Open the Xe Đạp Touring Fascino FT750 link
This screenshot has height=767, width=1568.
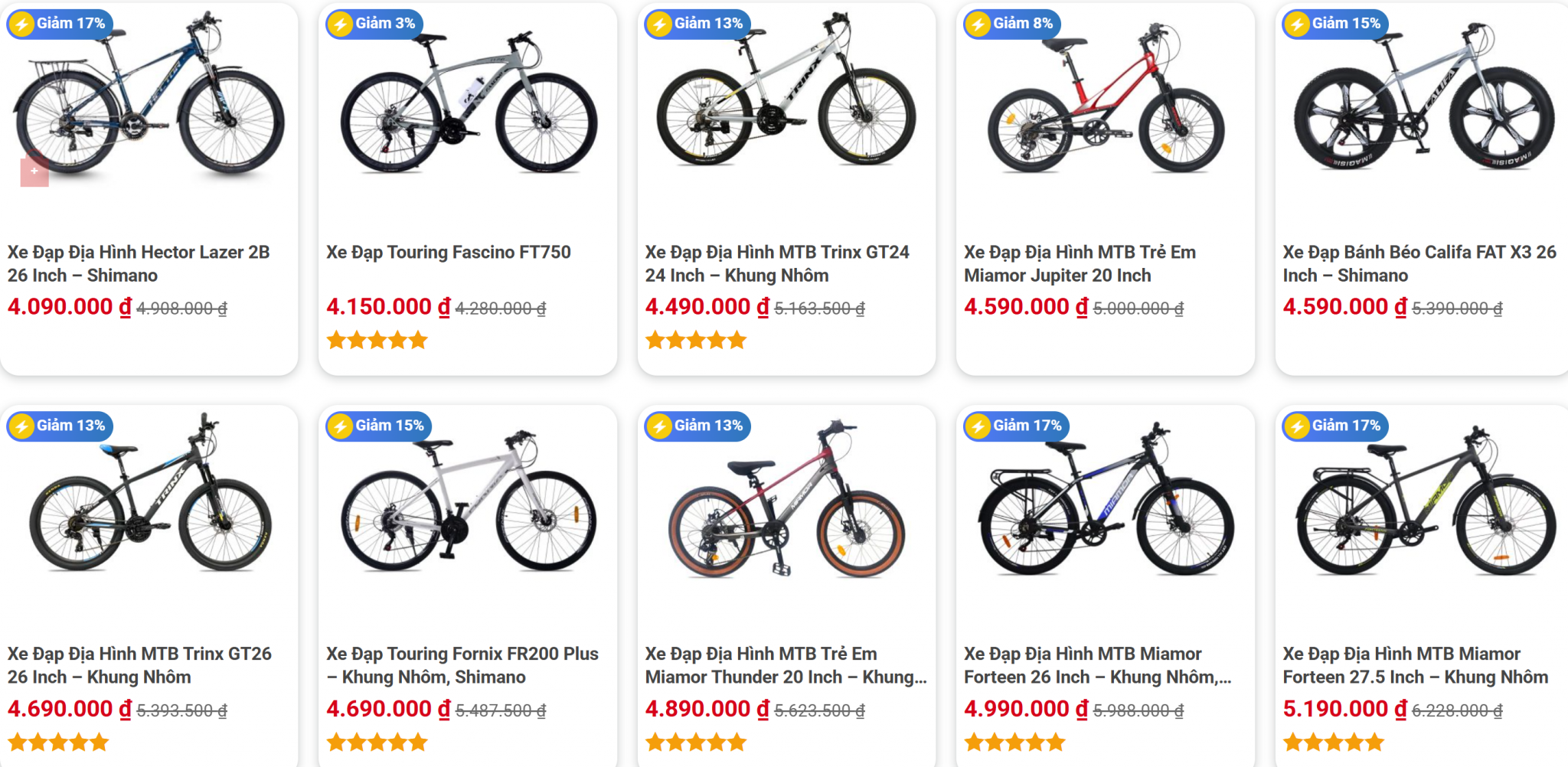pyautogui.click(x=449, y=252)
